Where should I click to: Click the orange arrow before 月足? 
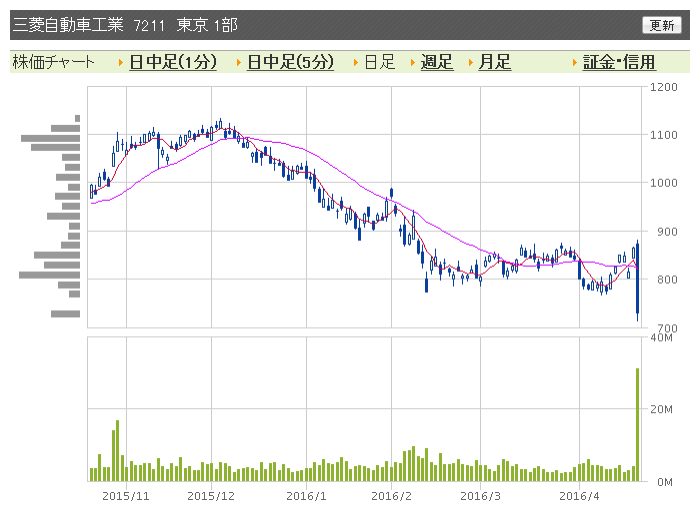click(x=470, y=62)
